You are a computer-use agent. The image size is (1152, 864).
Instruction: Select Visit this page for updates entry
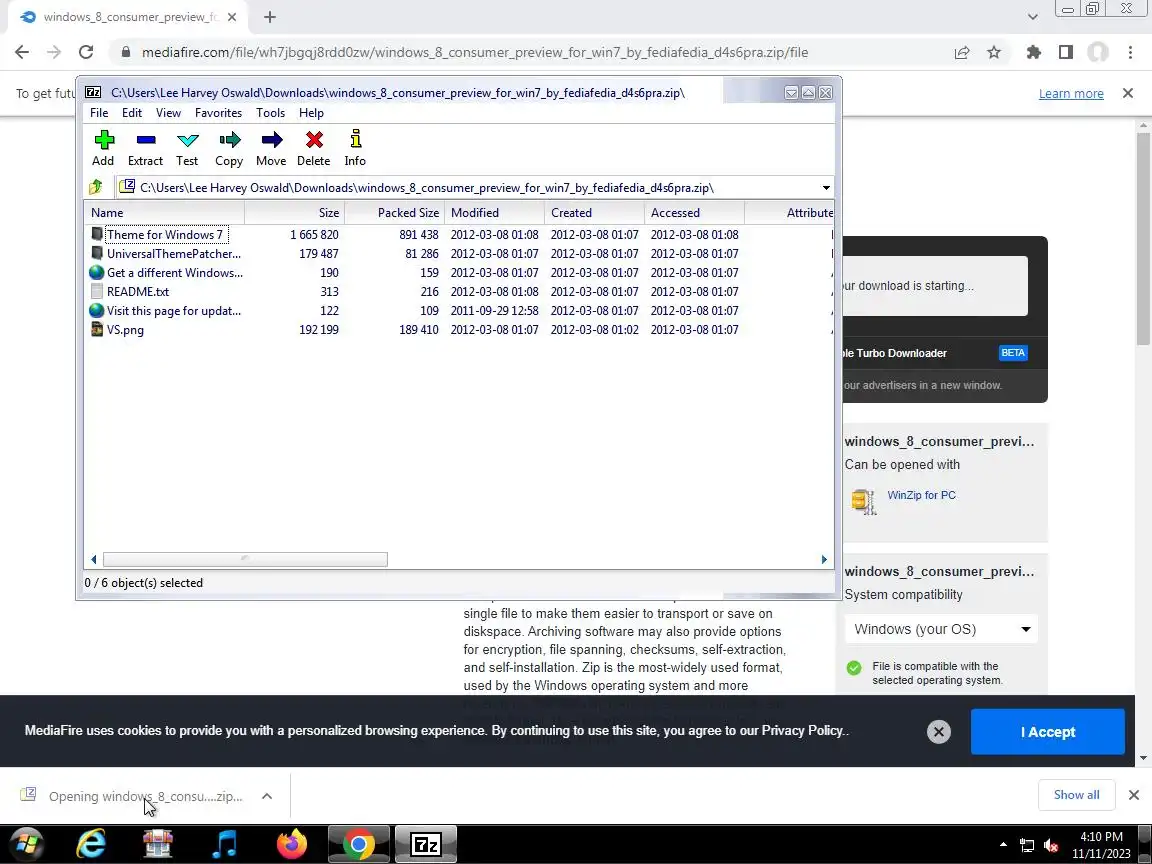pos(166,311)
